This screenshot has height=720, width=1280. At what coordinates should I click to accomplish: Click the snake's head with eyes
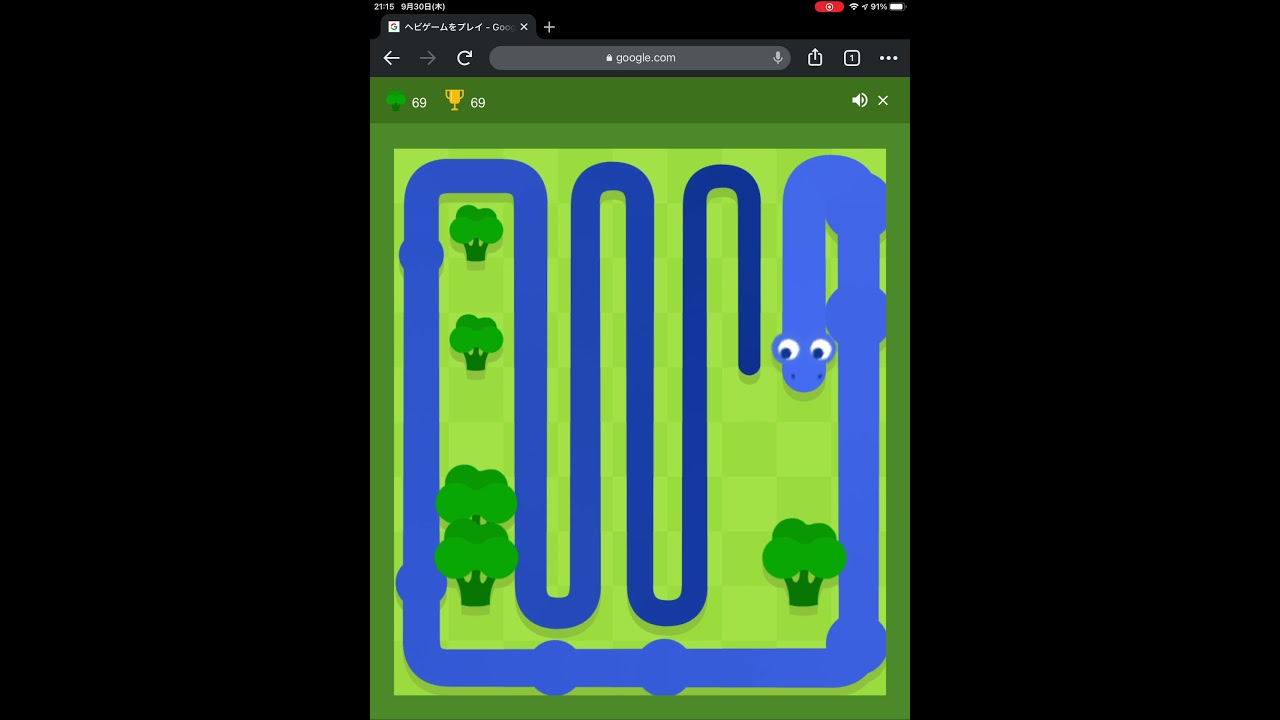click(x=804, y=361)
